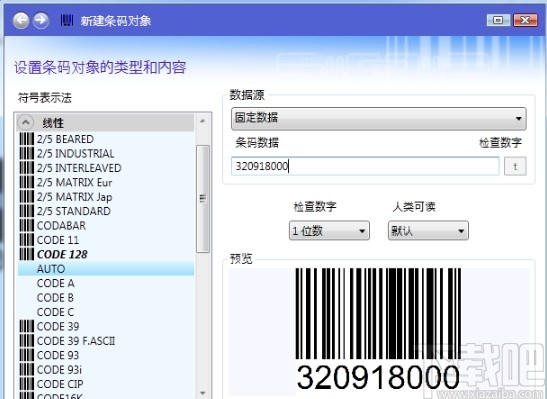Click the 2/5 STANDARD barcode icon
This screenshot has width=547, height=399.
tap(27, 211)
